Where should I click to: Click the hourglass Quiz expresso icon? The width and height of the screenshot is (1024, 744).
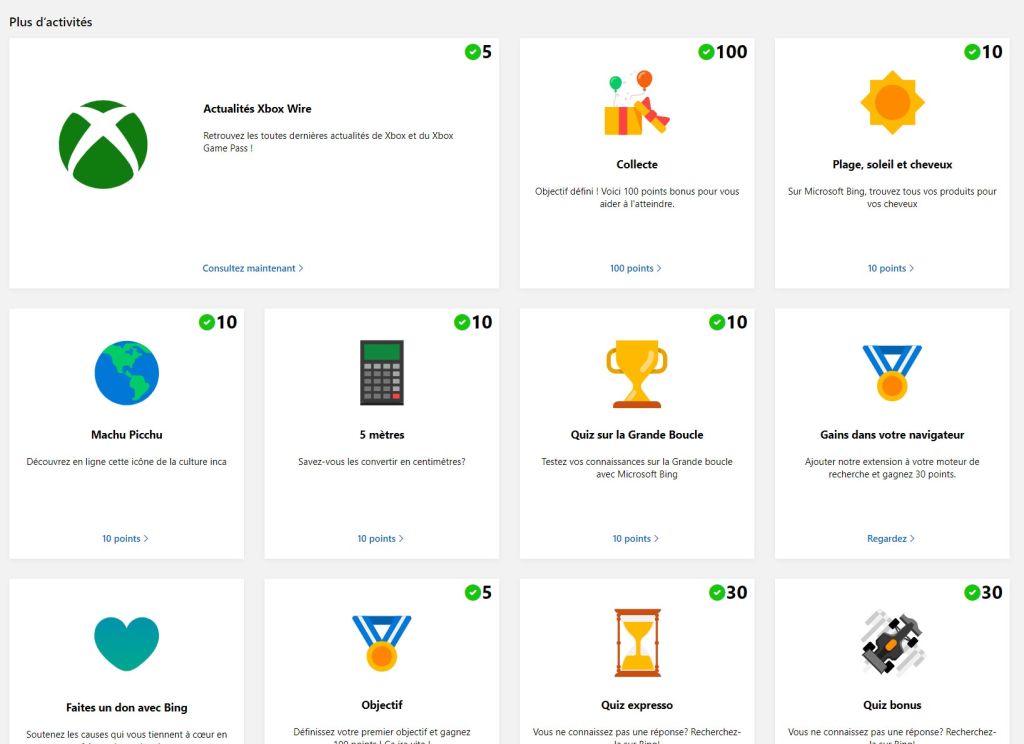[637, 643]
